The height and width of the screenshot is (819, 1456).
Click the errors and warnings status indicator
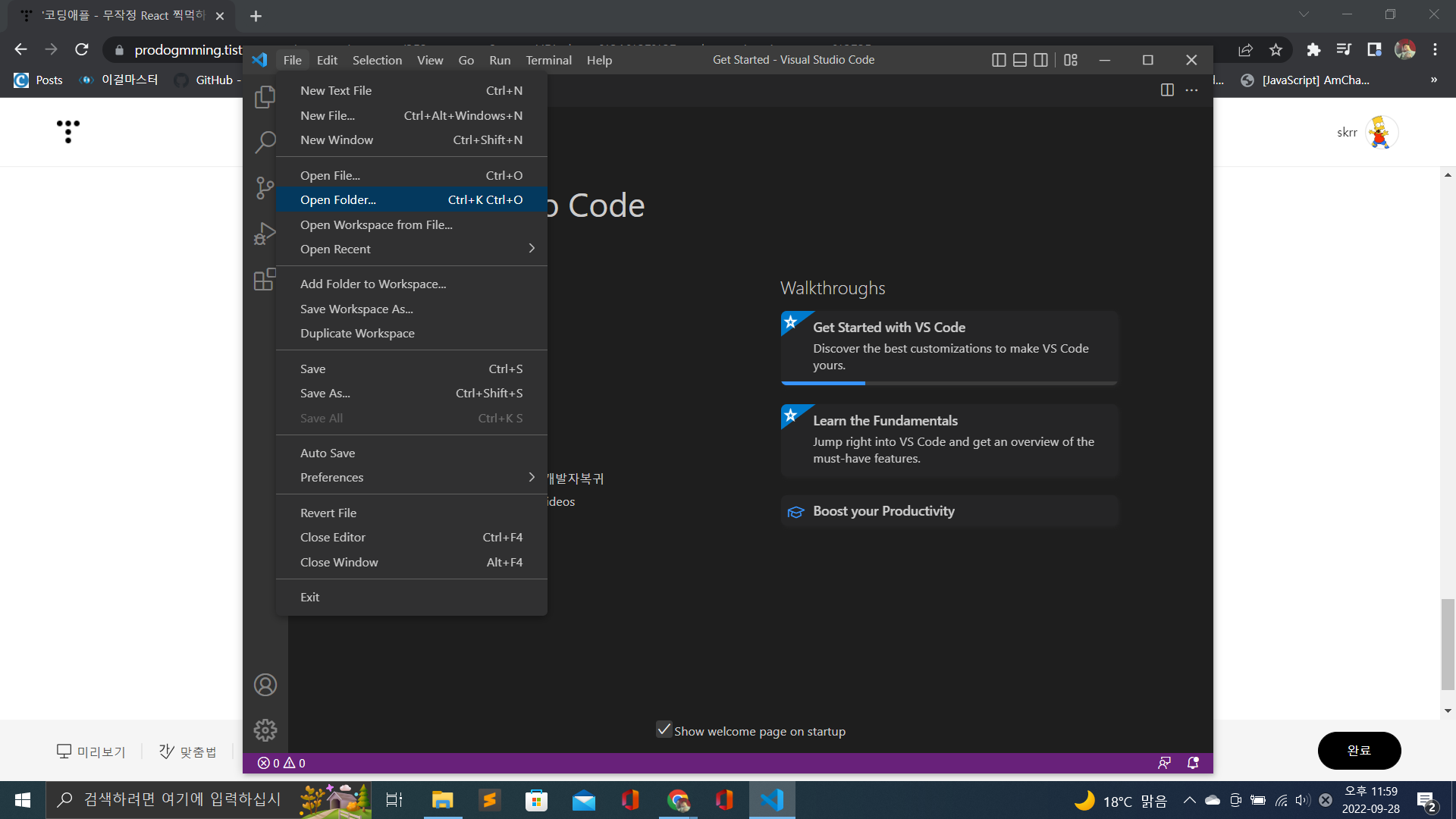click(x=281, y=763)
